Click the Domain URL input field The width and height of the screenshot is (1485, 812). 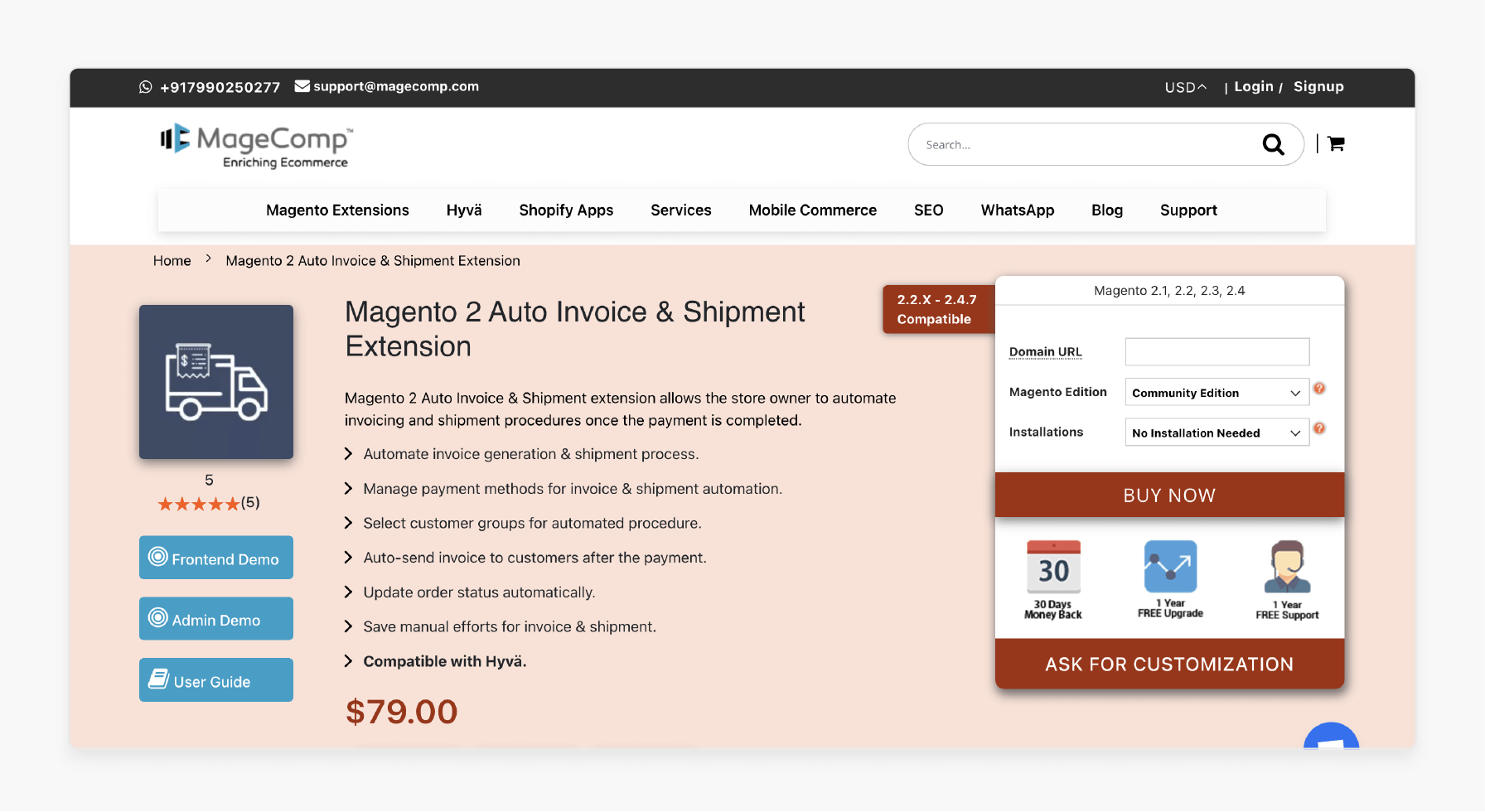click(x=1217, y=352)
